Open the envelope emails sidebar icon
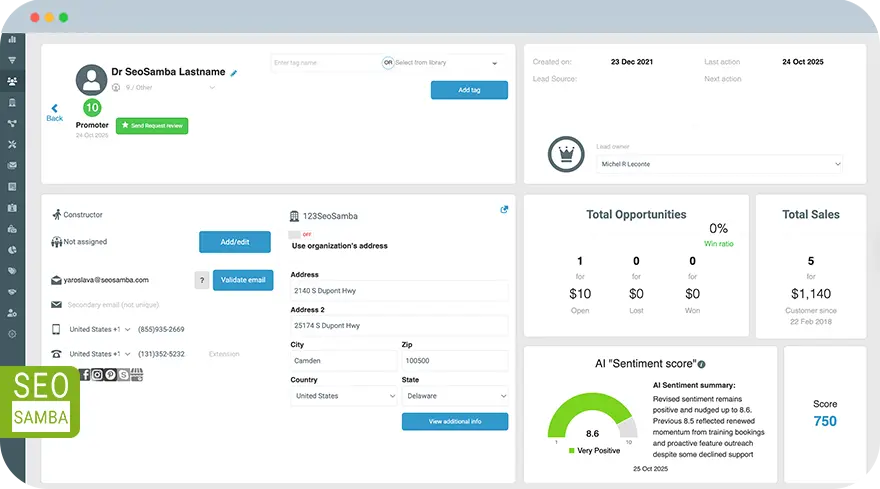Screen dimensions: 880x489 tap(12, 166)
